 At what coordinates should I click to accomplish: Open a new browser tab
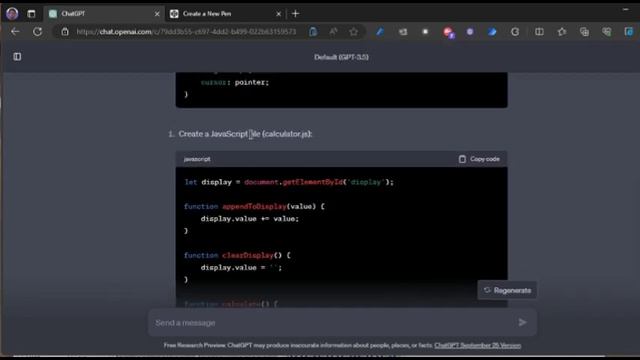(296, 14)
